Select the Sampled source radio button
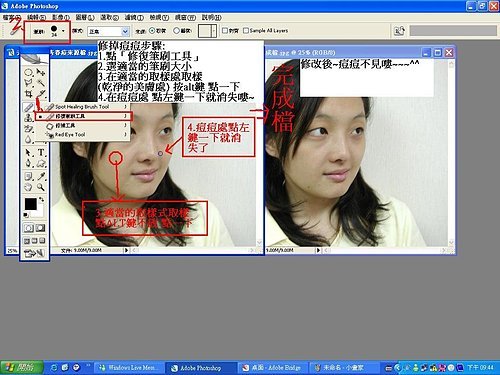This screenshot has height=375, width=500. 152,31
